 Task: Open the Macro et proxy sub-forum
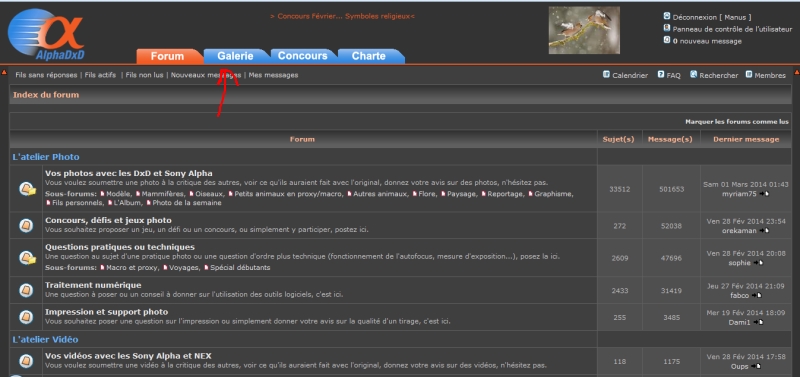point(132,267)
